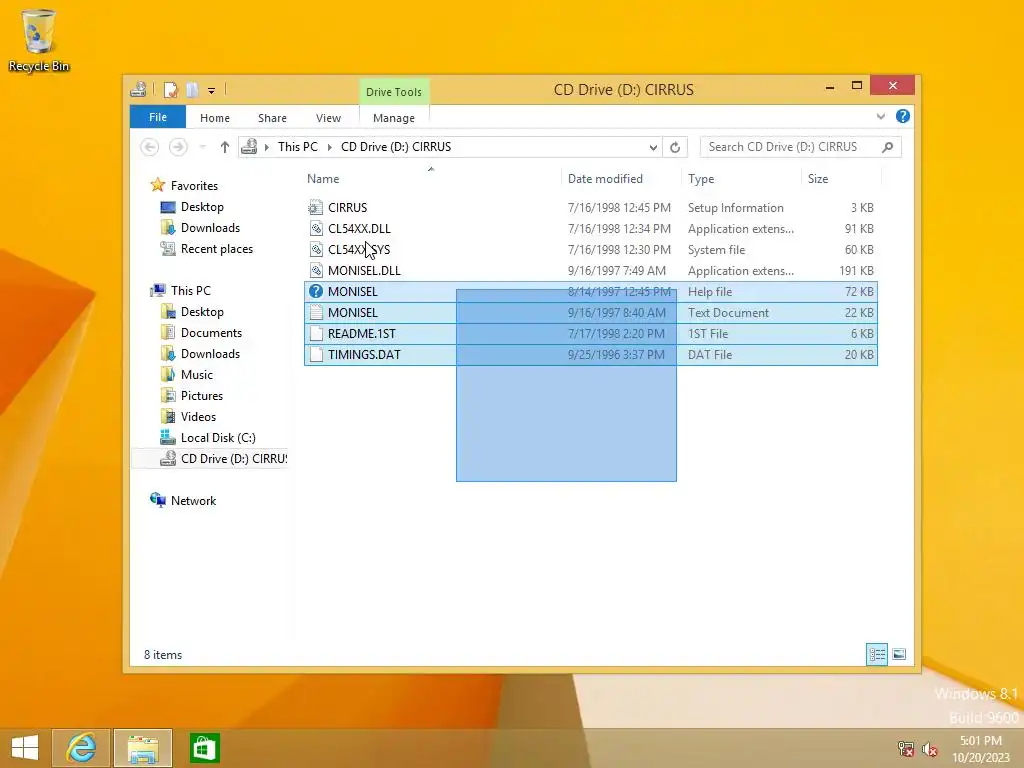This screenshot has width=1024, height=768.
Task: Open the Customize Quick Access Toolbar dropdown
Action: 212,91
